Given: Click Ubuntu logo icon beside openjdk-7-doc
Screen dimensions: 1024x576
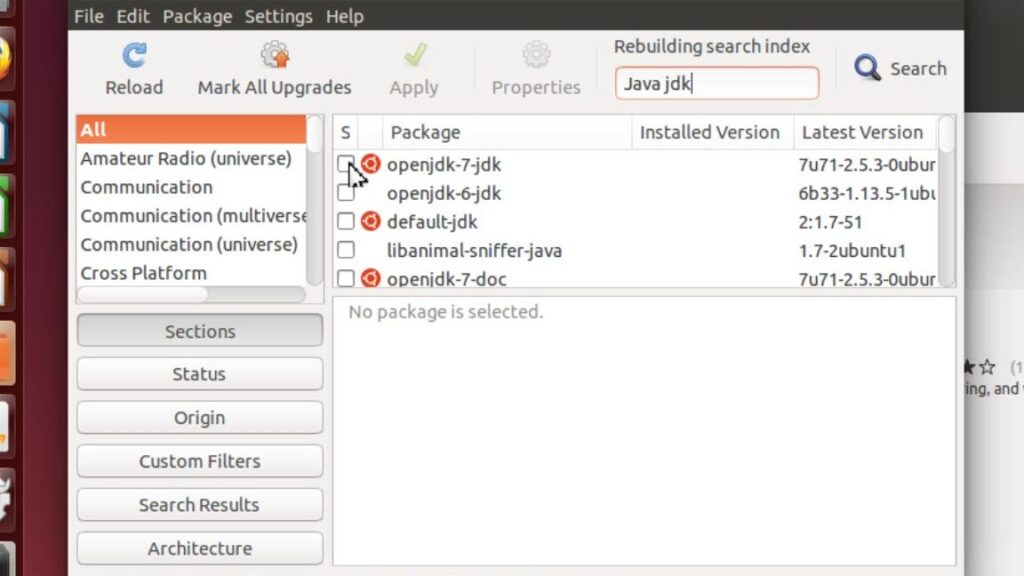Looking at the screenshot, I should [x=370, y=278].
